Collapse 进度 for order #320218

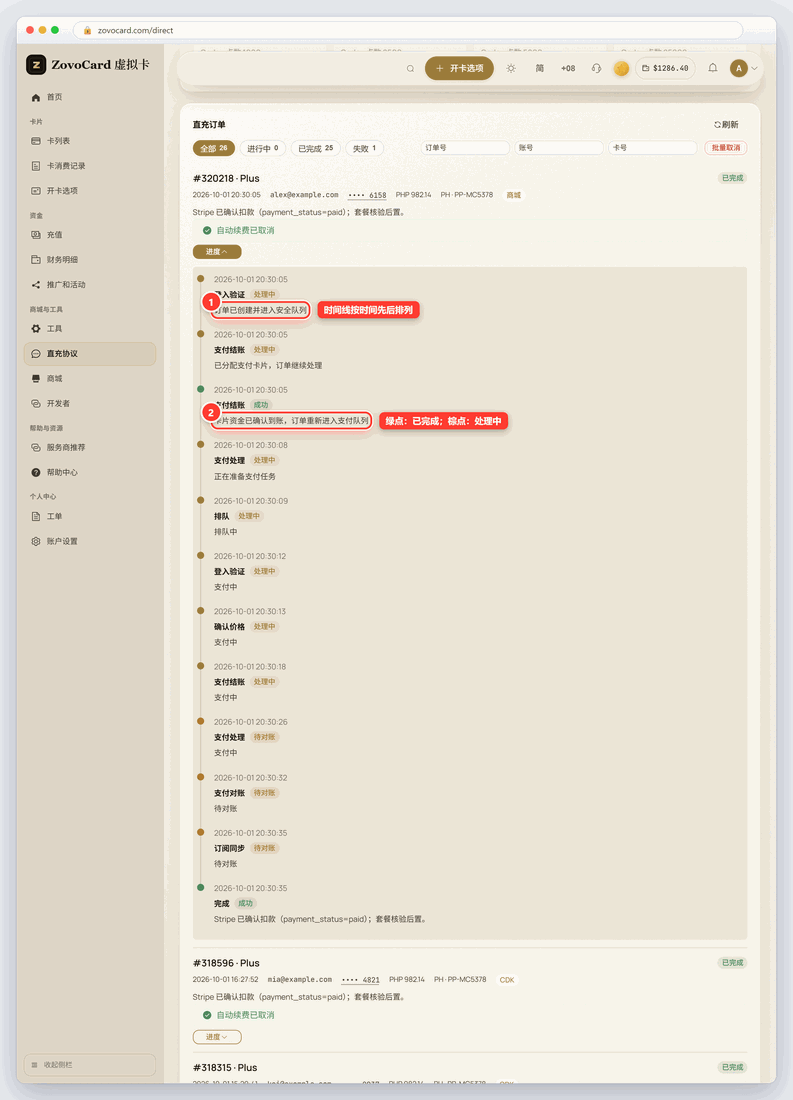(217, 252)
